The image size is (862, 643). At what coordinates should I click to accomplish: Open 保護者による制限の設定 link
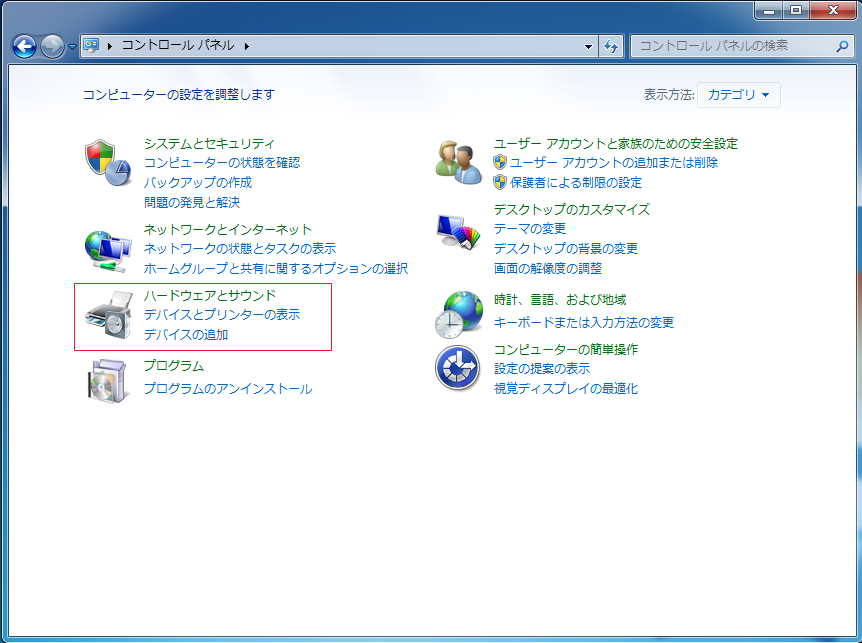tap(576, 182)
